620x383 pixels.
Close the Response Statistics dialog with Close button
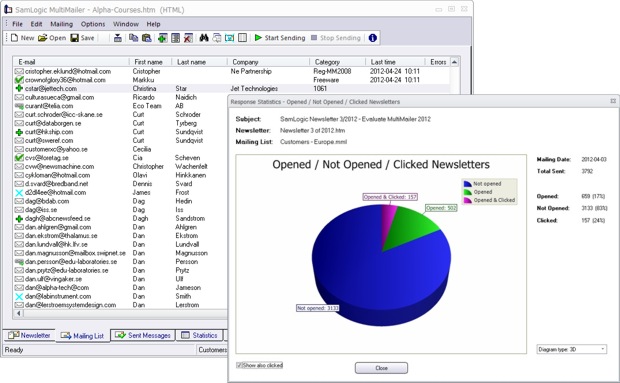[x=381, y=368]
